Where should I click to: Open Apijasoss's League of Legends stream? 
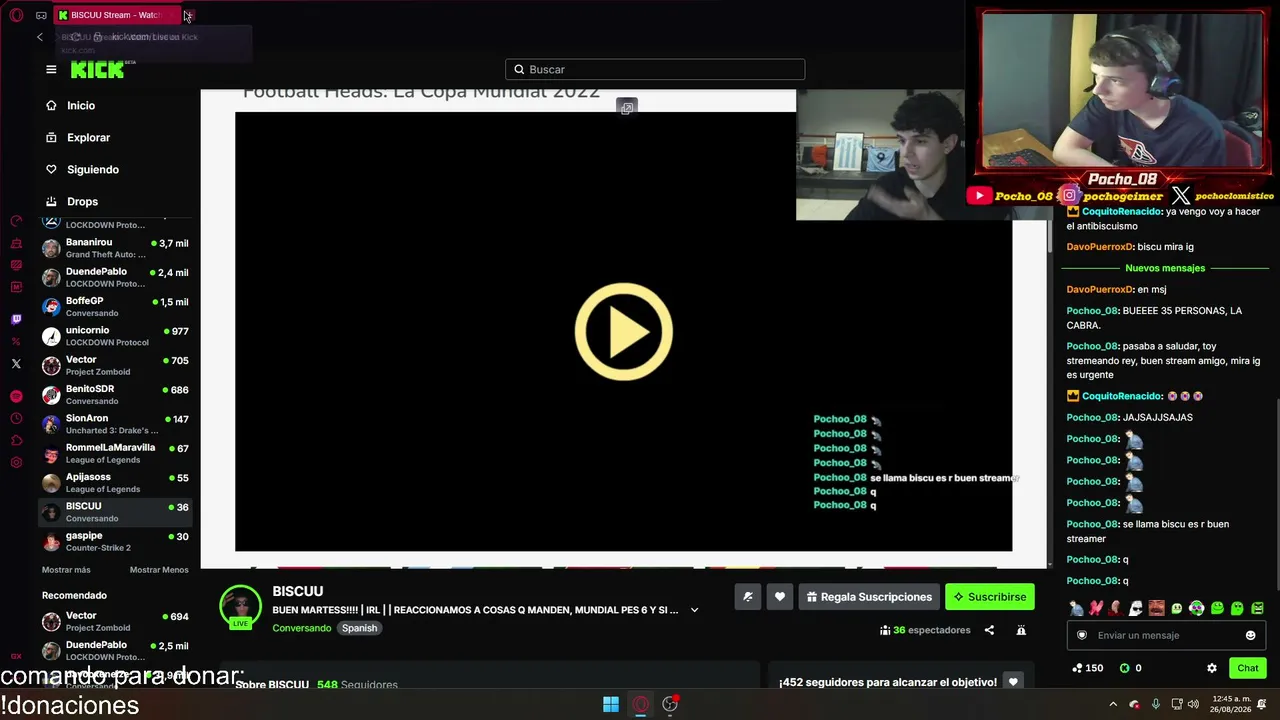tap(115, 483)
